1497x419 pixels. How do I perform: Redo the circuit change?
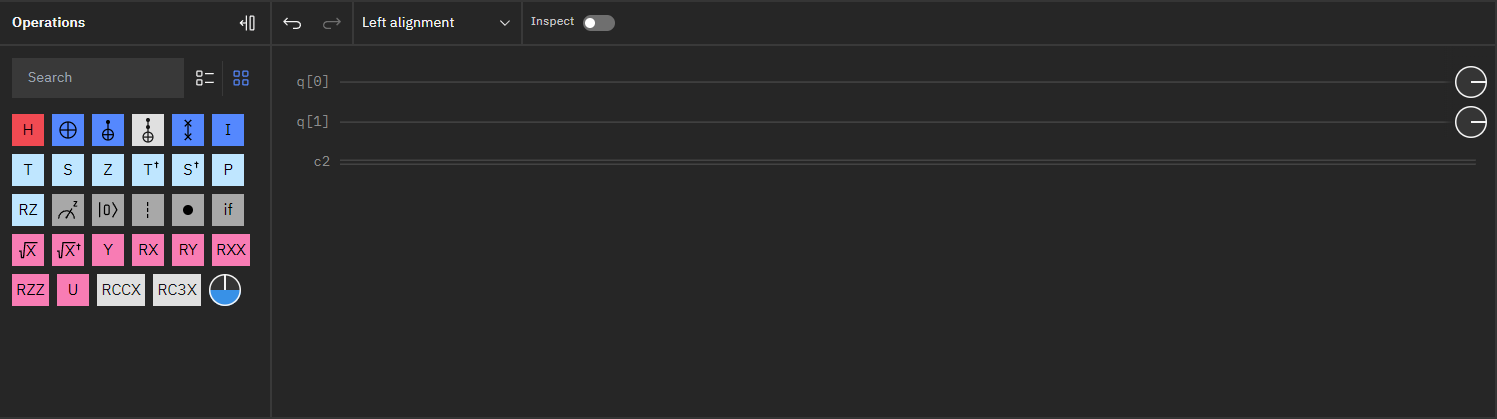point(331,23)
